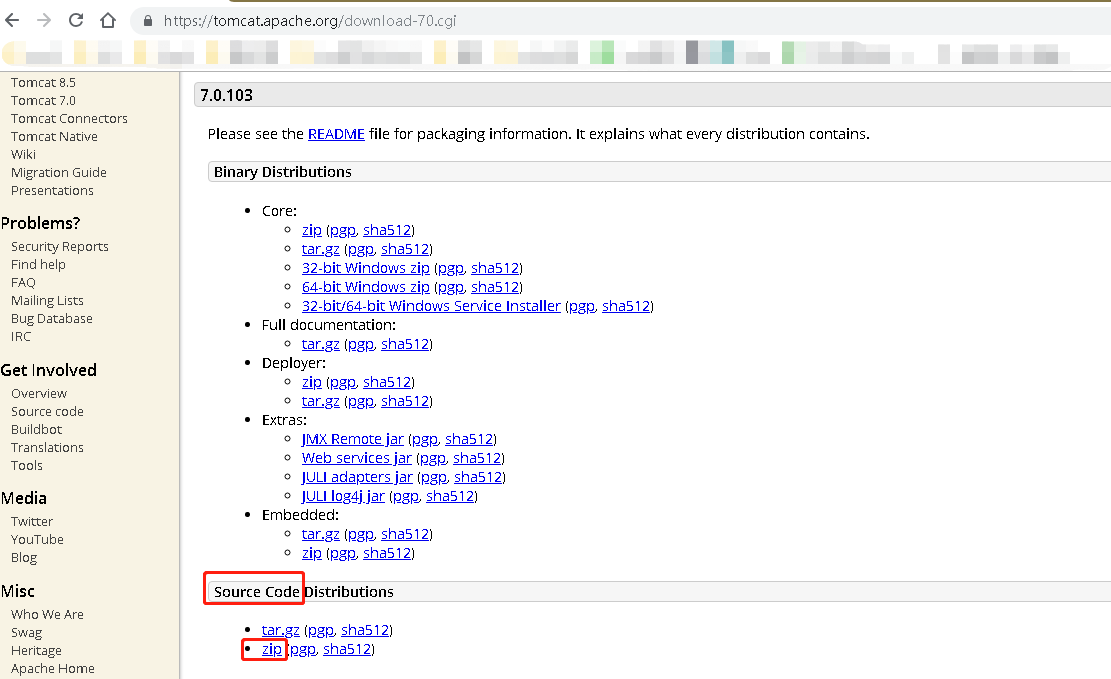Screen dimensions: 1111x679
Task: Open Tomcat 7.0 in the sidebar
Action: pyautogui.click(x=43, y=100)
